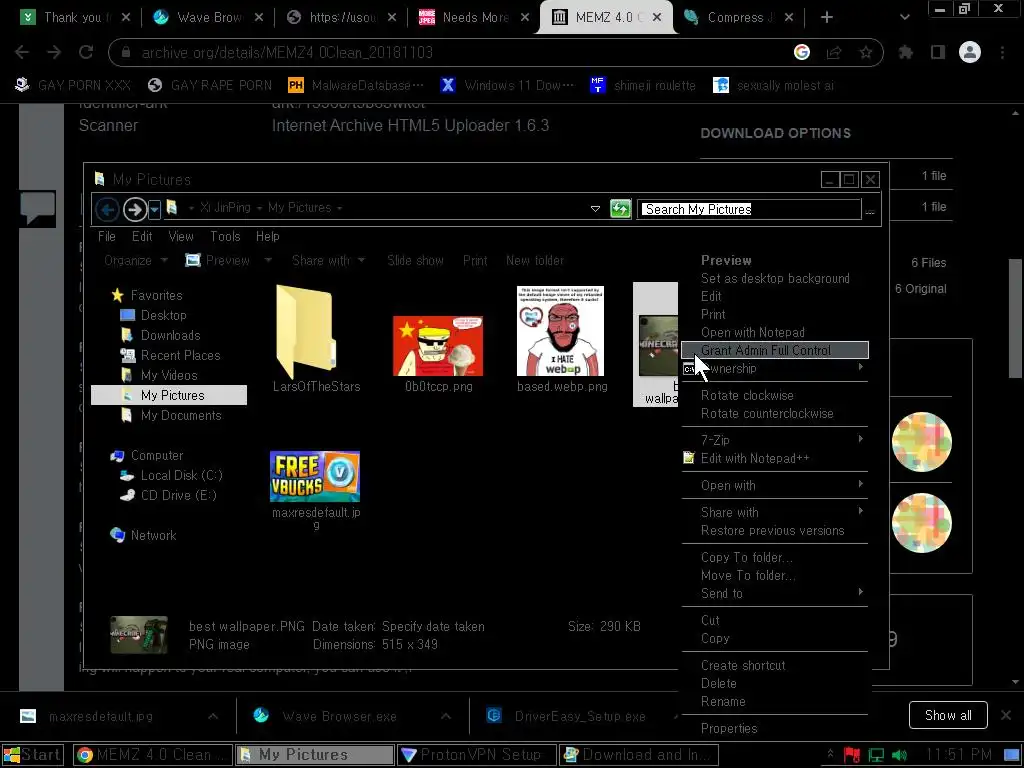Go back in browser history
The width and height of the screenshot is (1024, 768).
22,52
